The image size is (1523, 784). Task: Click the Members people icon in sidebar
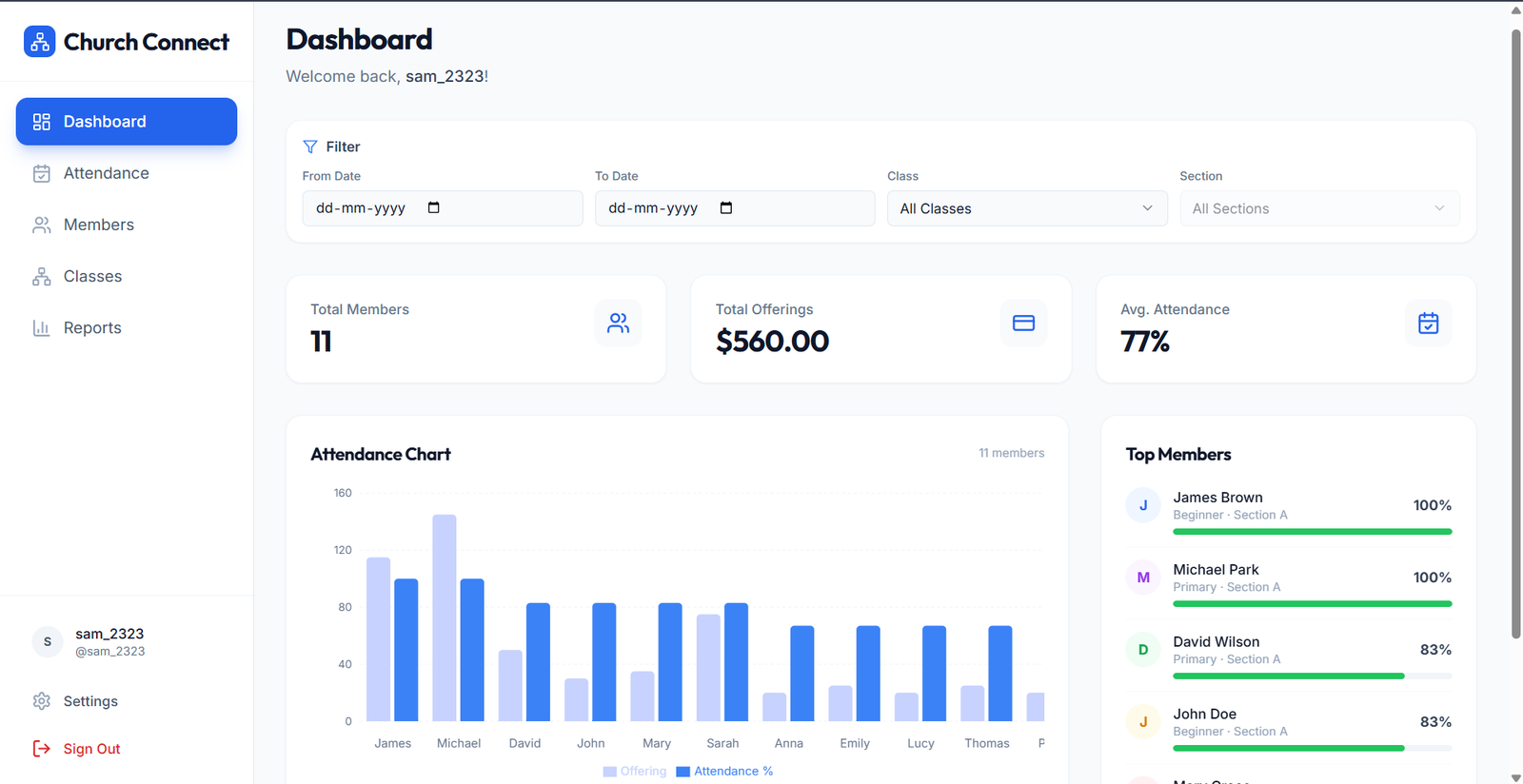point(41,225)
